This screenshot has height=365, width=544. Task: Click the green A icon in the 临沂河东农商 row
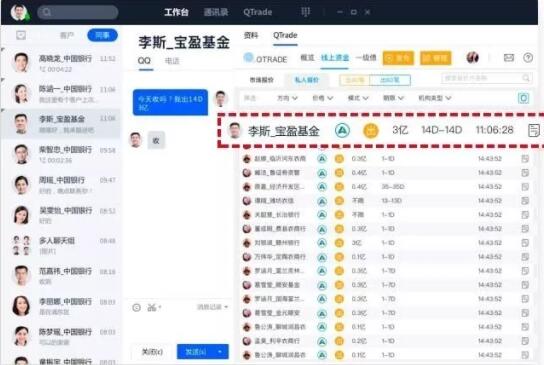click(x=322, y=159)
